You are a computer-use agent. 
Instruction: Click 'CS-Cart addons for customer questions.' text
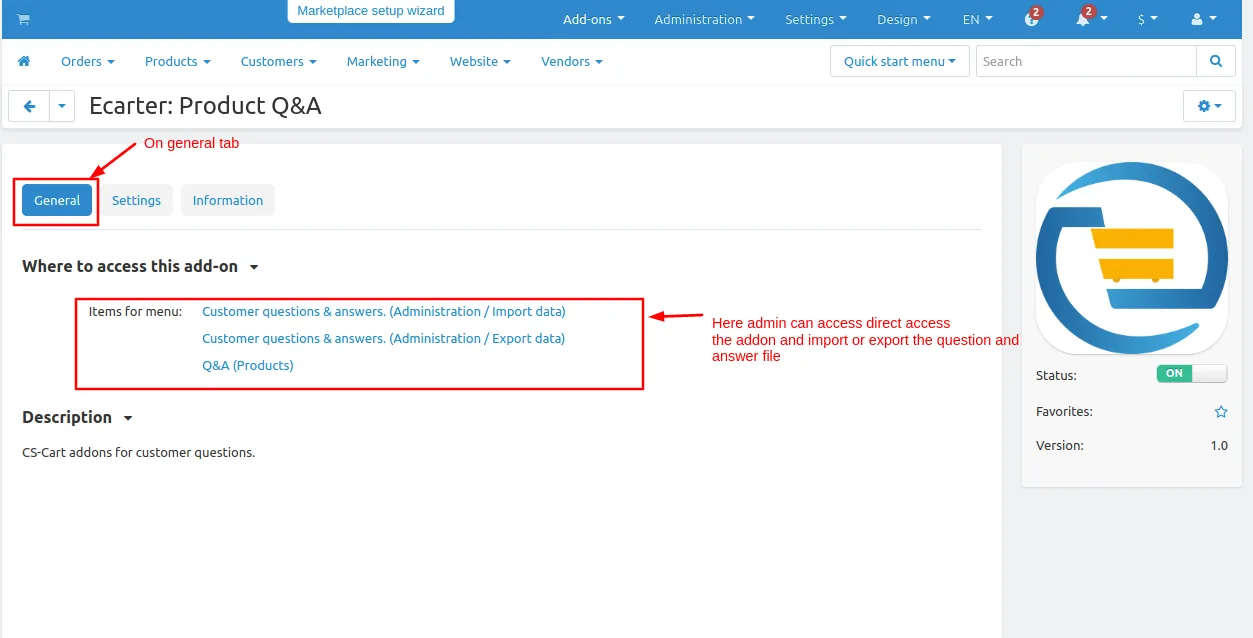[x=139, y=452]
